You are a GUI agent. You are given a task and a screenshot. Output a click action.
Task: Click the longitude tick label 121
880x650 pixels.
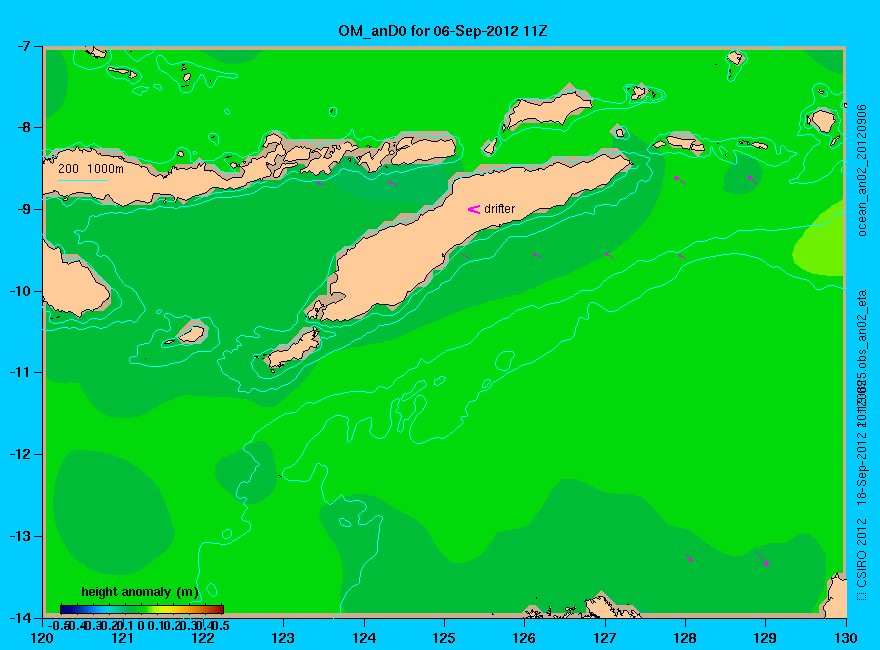click(122, 638)
